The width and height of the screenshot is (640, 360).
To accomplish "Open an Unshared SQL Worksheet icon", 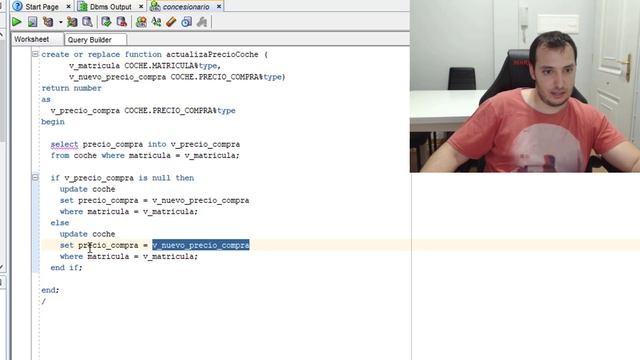I will click(x=141, y=22).
